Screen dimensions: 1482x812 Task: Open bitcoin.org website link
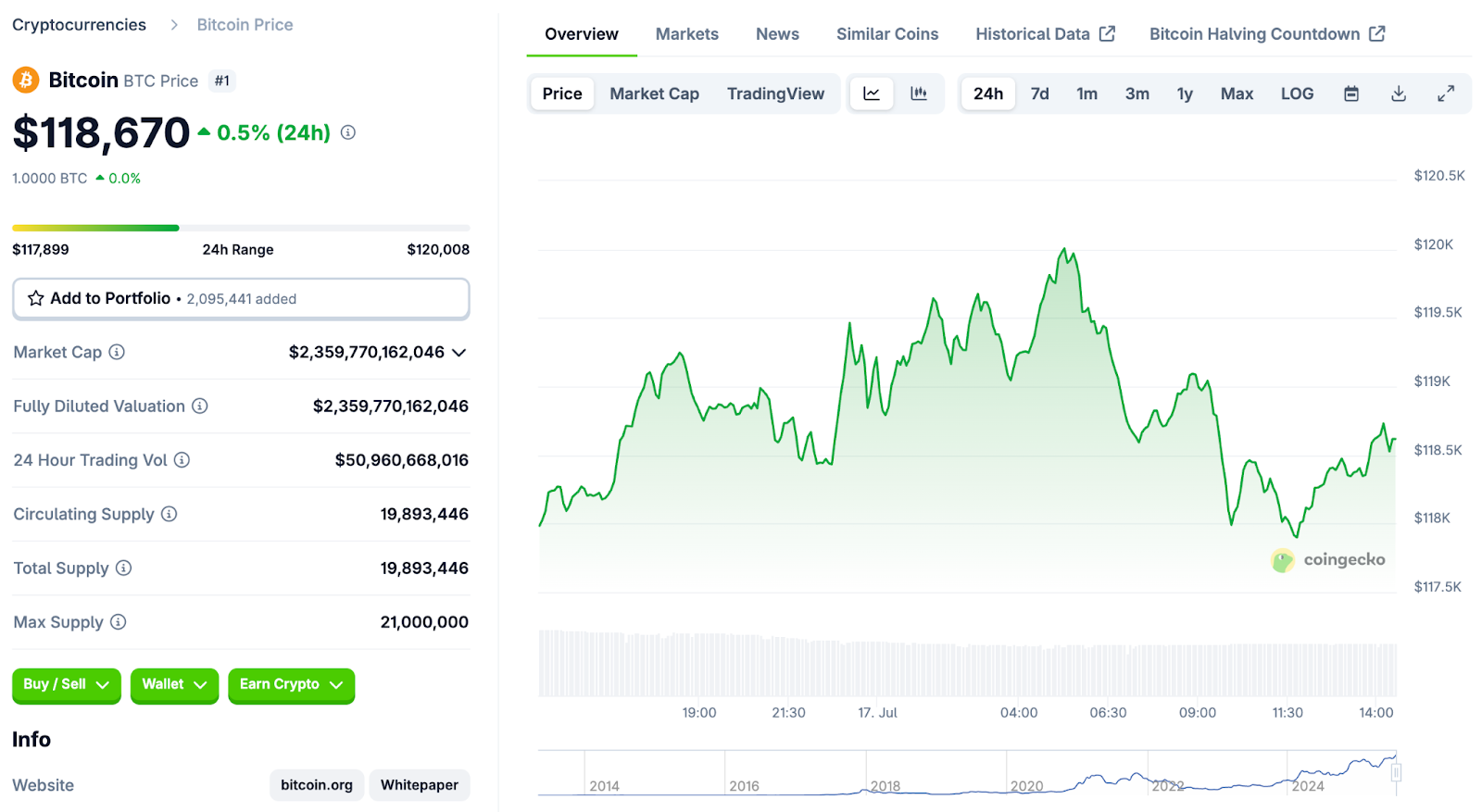pyautogui.click(x=317, y=785)
